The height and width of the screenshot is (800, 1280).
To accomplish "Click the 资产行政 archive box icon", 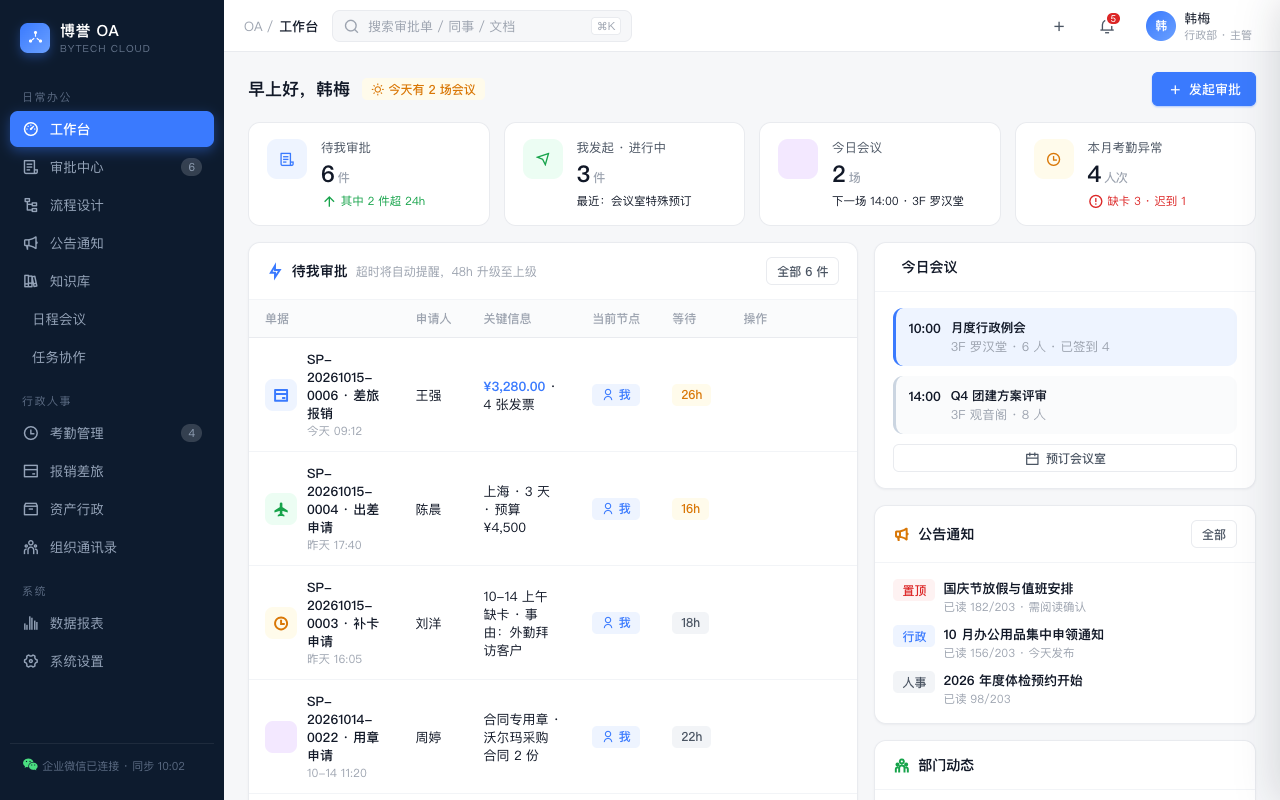I will point(31,509).
